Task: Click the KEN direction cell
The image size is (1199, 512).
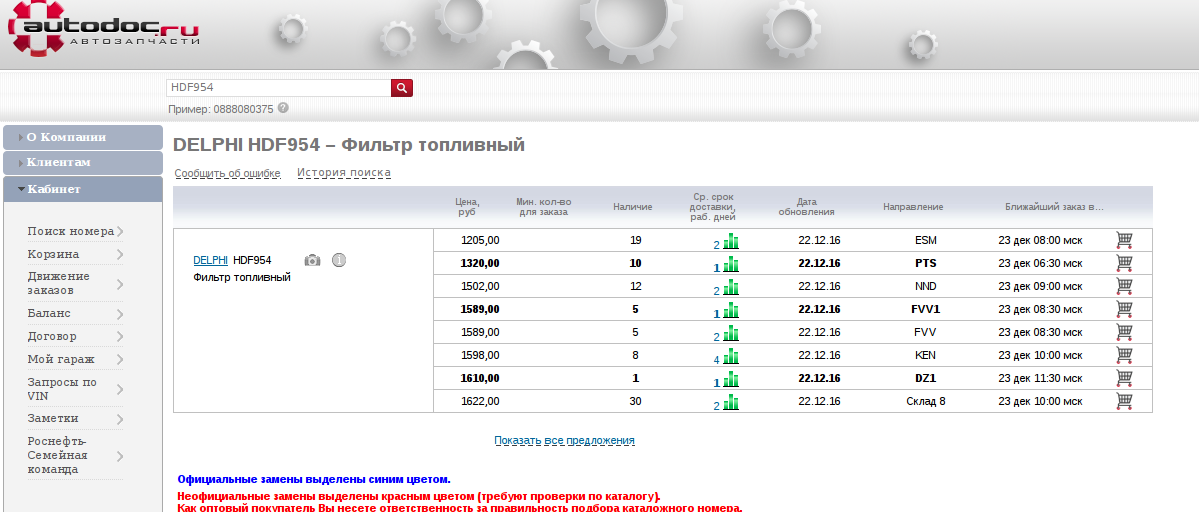Action: click(x=925, y=355)
